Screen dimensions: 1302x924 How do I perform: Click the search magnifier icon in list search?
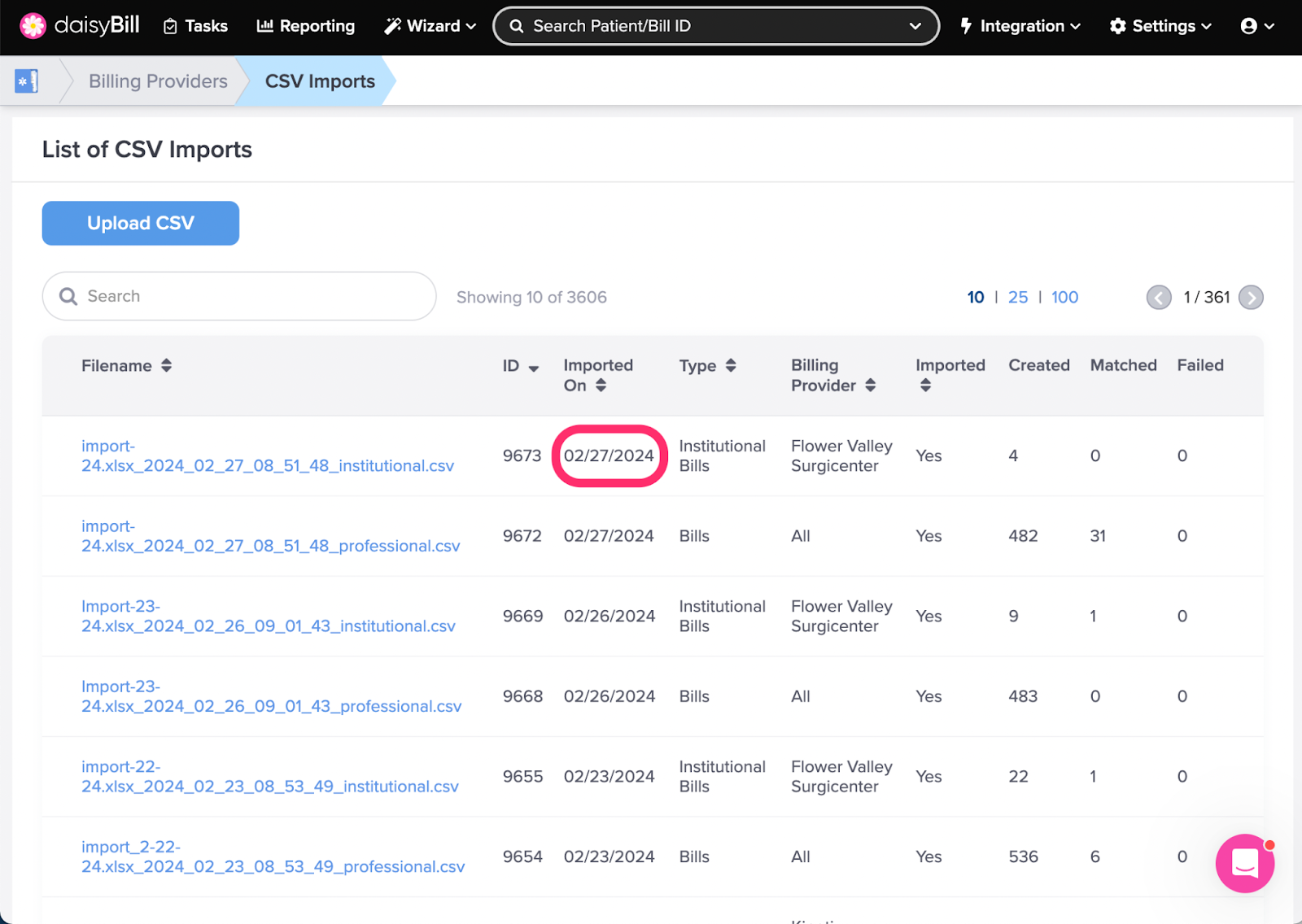point(68,297)
